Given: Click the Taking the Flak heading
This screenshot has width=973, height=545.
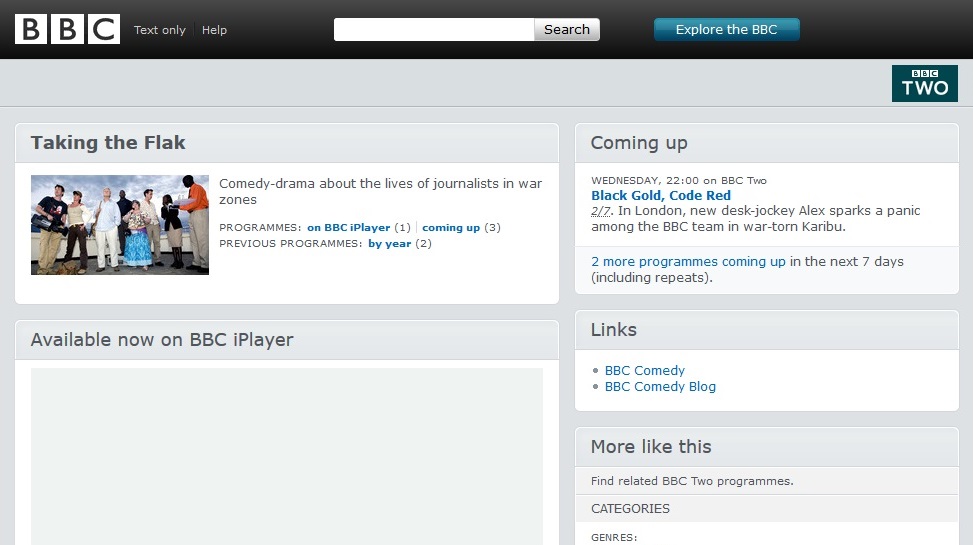Looking at the screenshot, I should tap(108, 143).
